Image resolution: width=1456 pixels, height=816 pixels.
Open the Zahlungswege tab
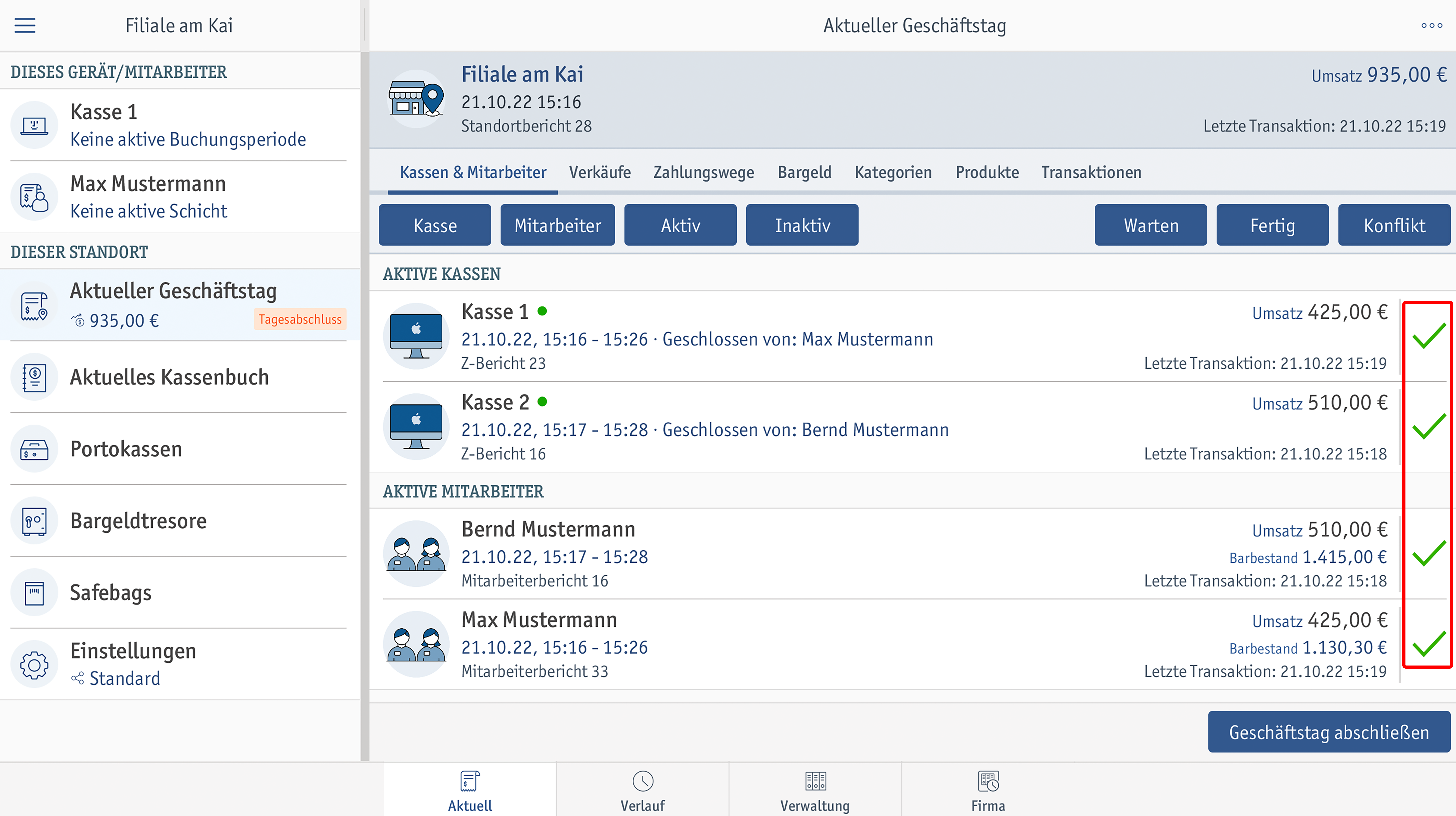pos(704,172)
